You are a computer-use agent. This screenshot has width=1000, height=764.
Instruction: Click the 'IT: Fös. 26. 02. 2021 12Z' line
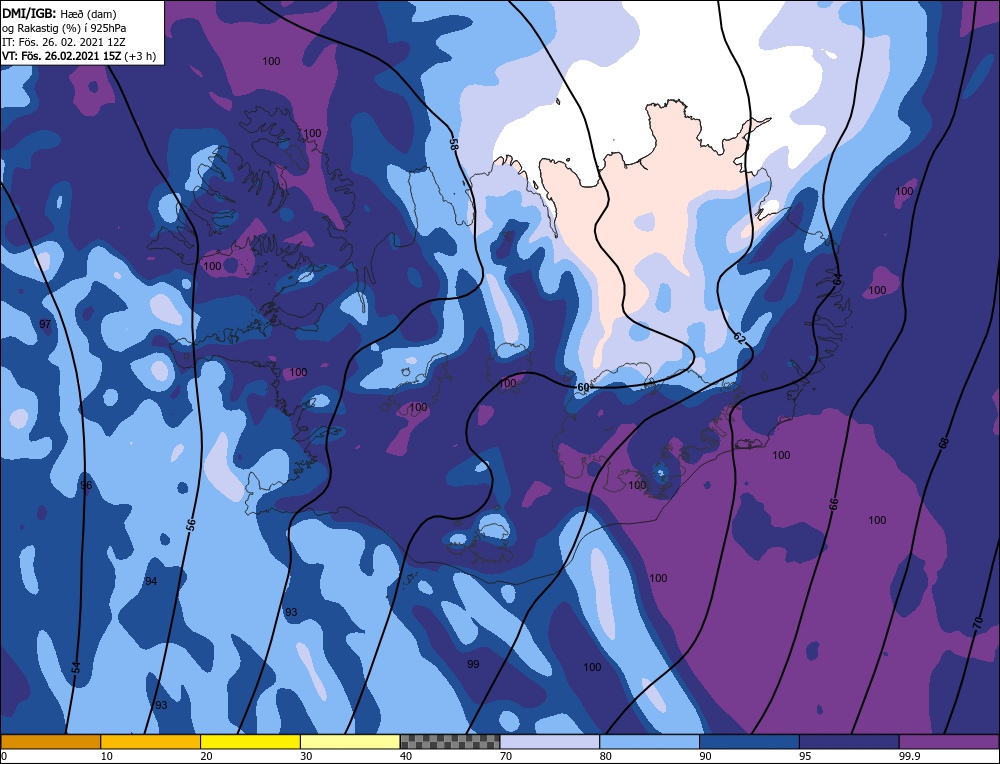coord(64,42)
